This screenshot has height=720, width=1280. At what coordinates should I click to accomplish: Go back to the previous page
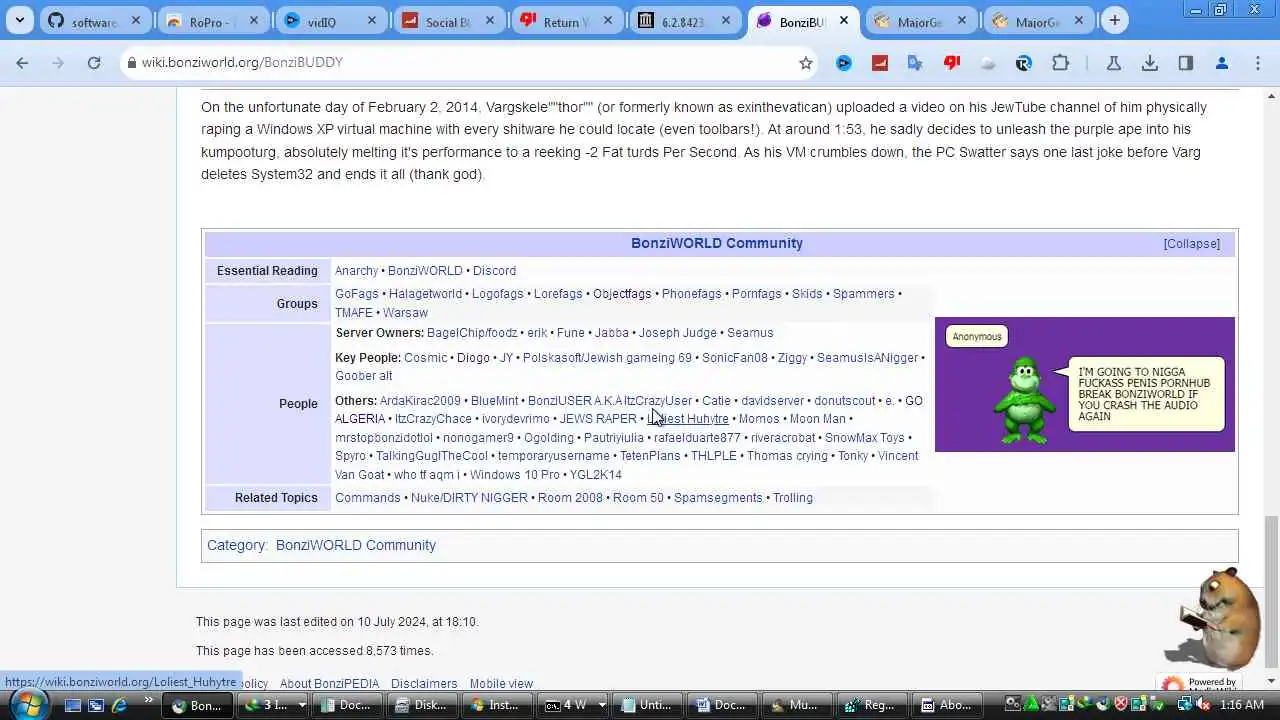coord(22,62)
